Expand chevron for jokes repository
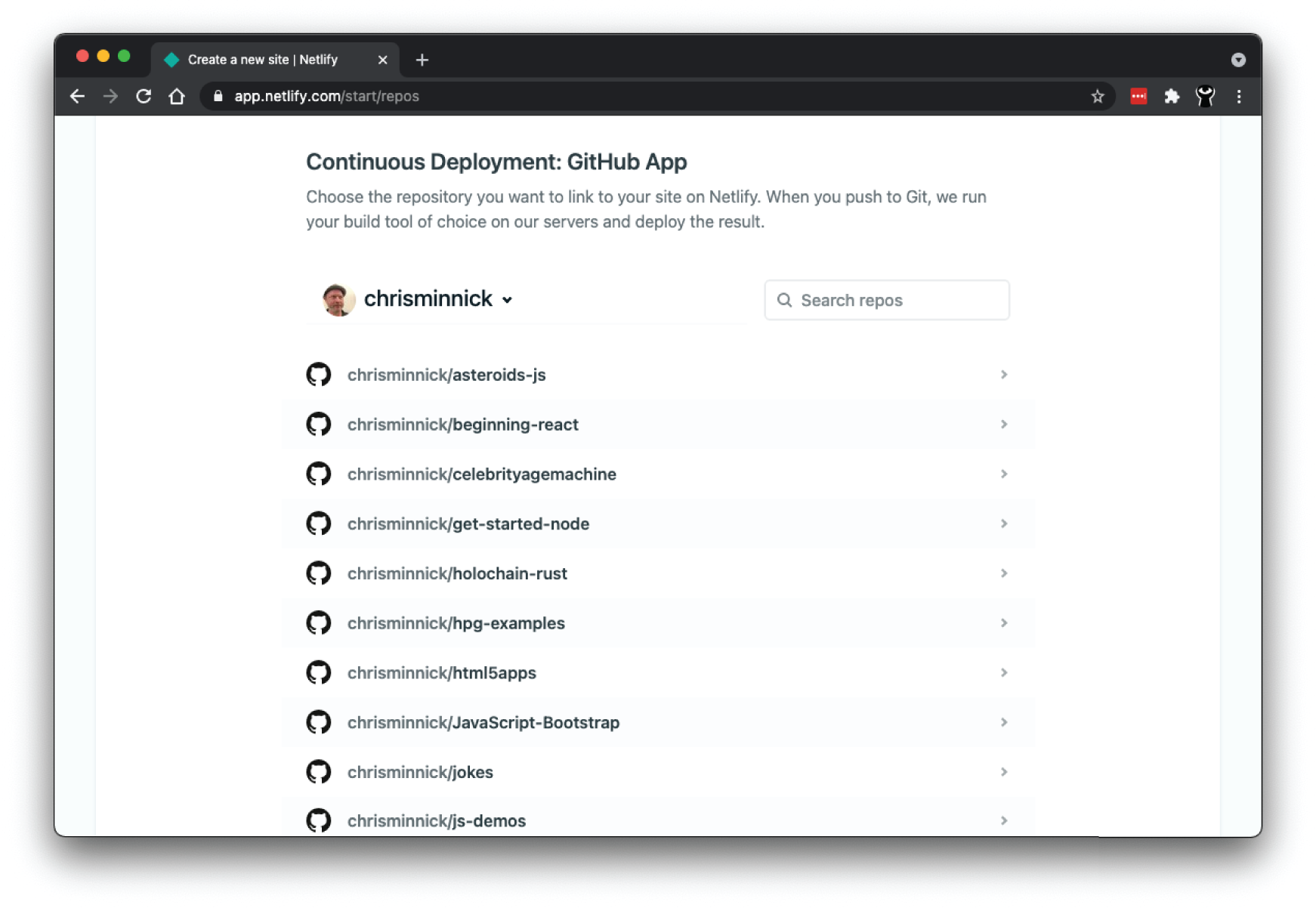1316x908 pixels. tap(1003, 772)
